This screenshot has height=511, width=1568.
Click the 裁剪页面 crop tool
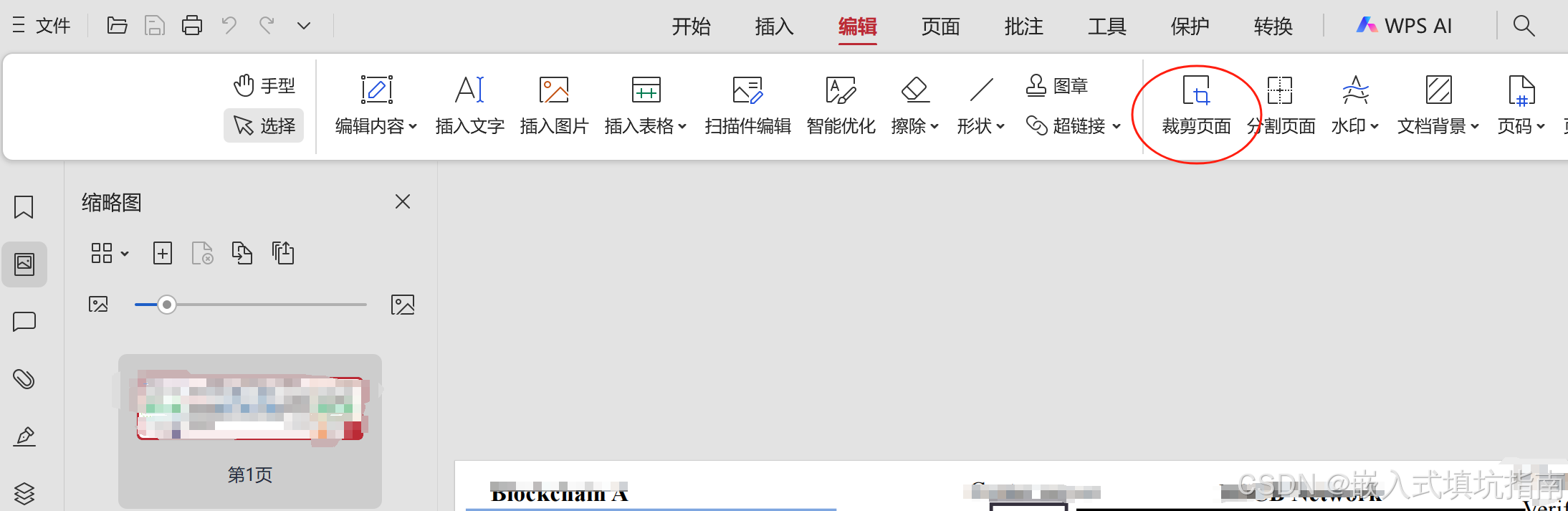coord(1196,106)
